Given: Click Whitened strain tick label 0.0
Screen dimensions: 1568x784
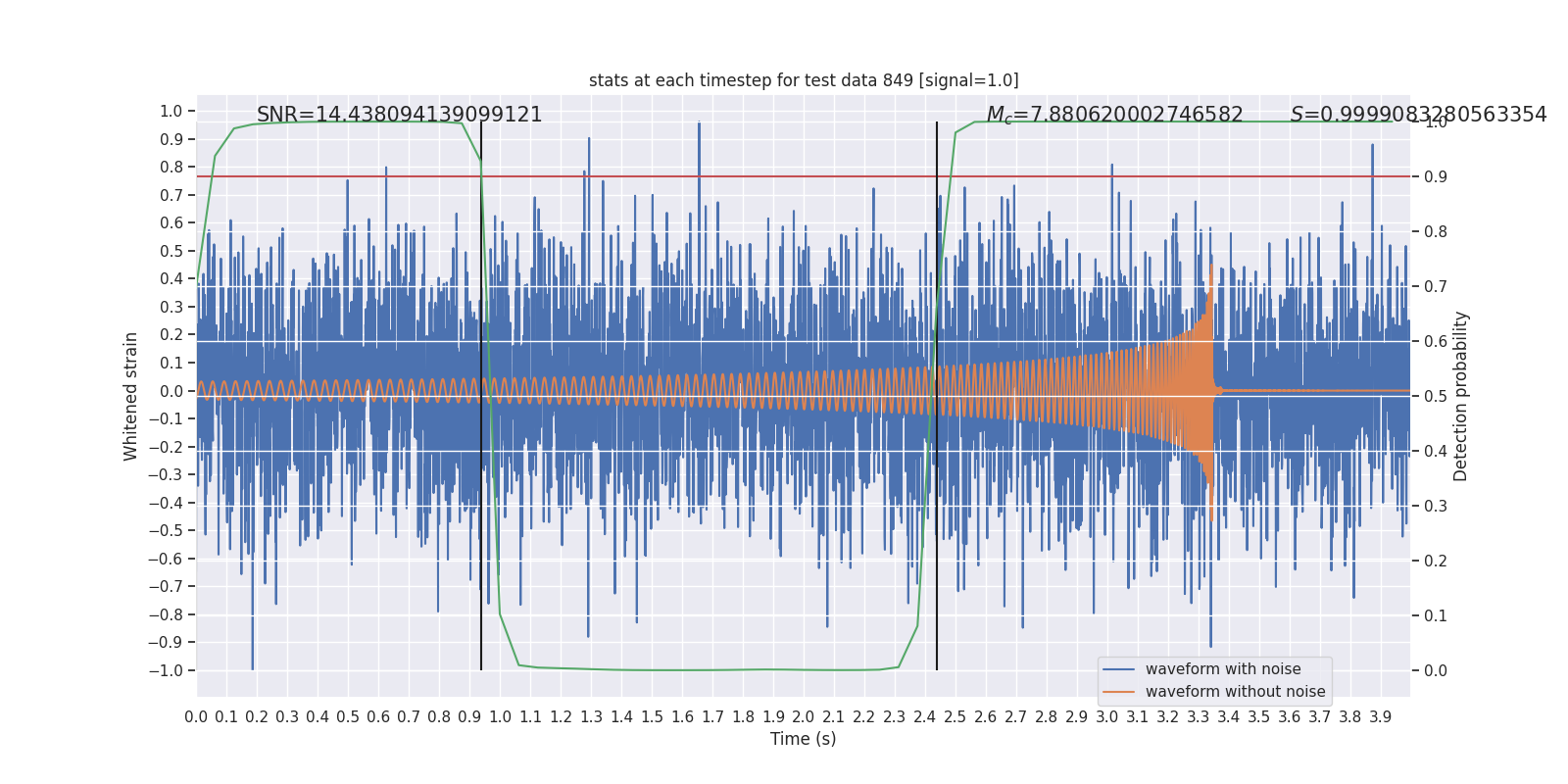Looking at the screenshot, I should [171, 391].
